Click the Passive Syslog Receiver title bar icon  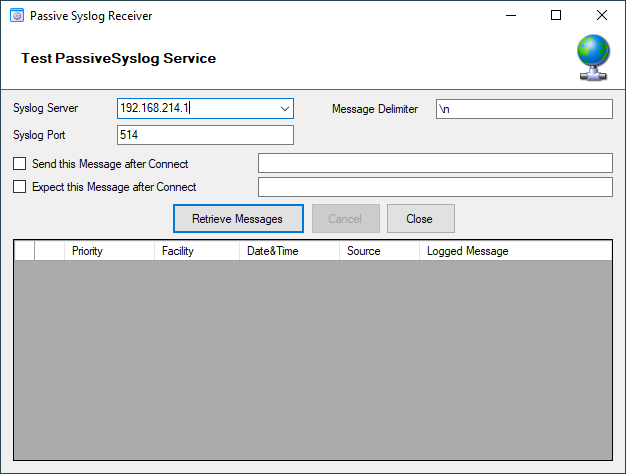click(x=16, y=16)
